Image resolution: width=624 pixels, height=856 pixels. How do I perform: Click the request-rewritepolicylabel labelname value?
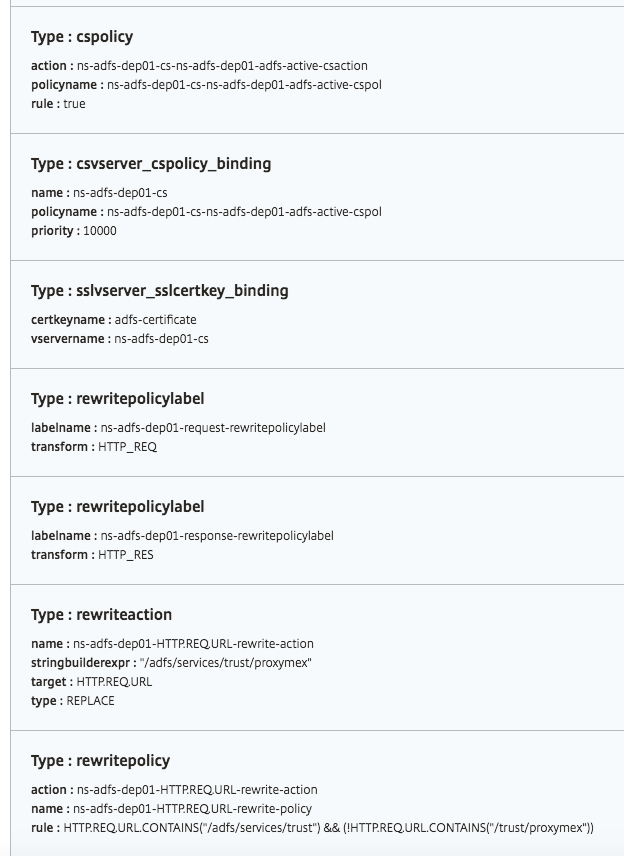[x=213, y=427]
